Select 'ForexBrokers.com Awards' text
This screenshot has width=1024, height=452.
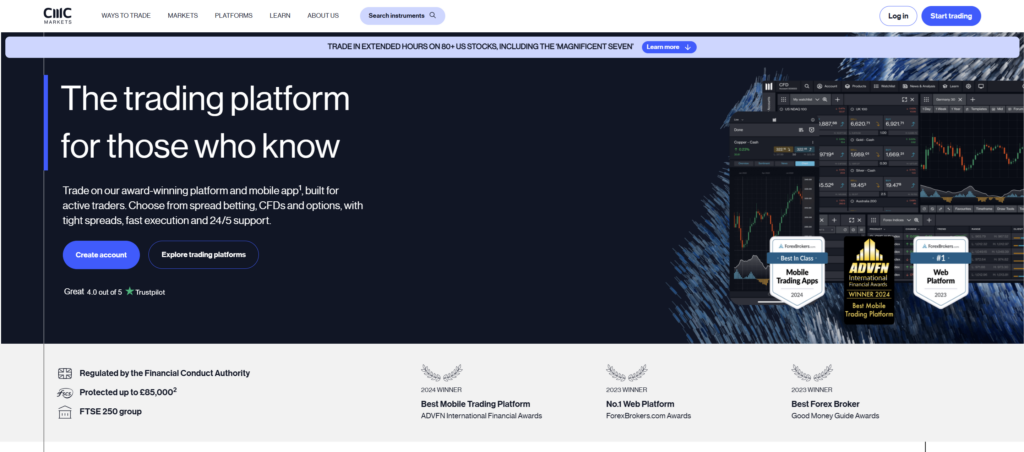point(648,415)
